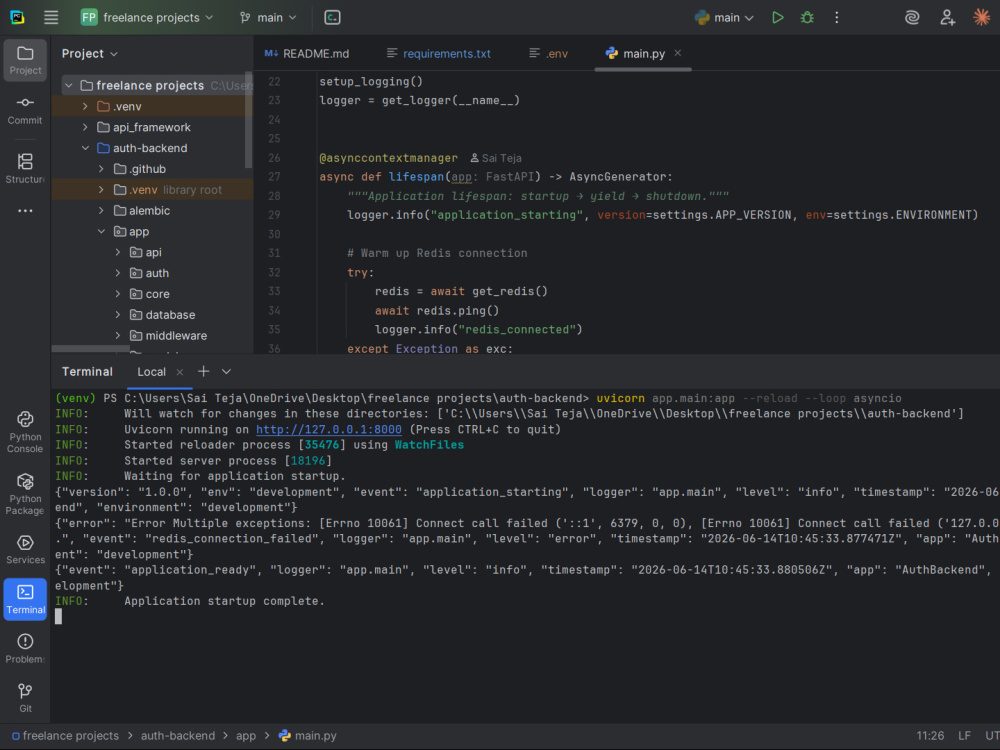The width and height of the screenshot is (1000, 750).
Task: Expand the api package folder
Action: pos(118,252)
